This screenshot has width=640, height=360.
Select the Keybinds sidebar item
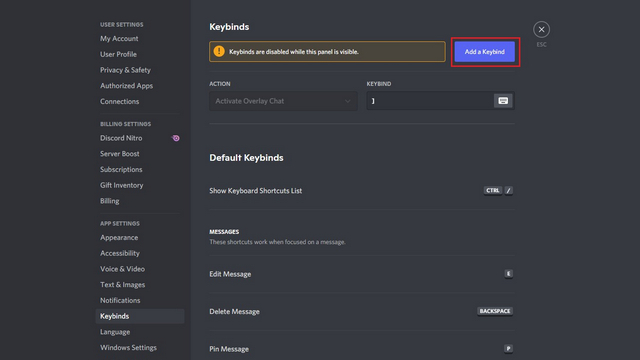coord(140,316)
